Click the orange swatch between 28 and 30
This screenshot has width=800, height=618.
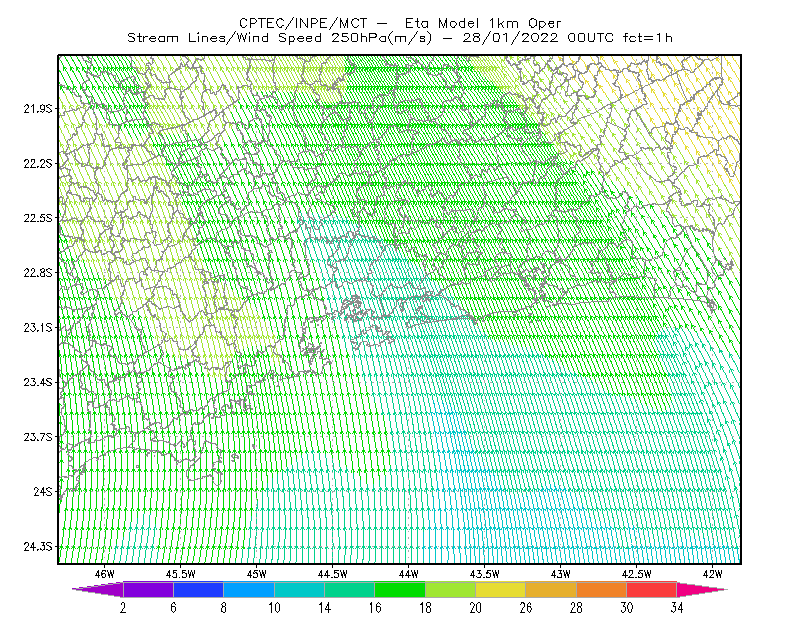[602, 589]
